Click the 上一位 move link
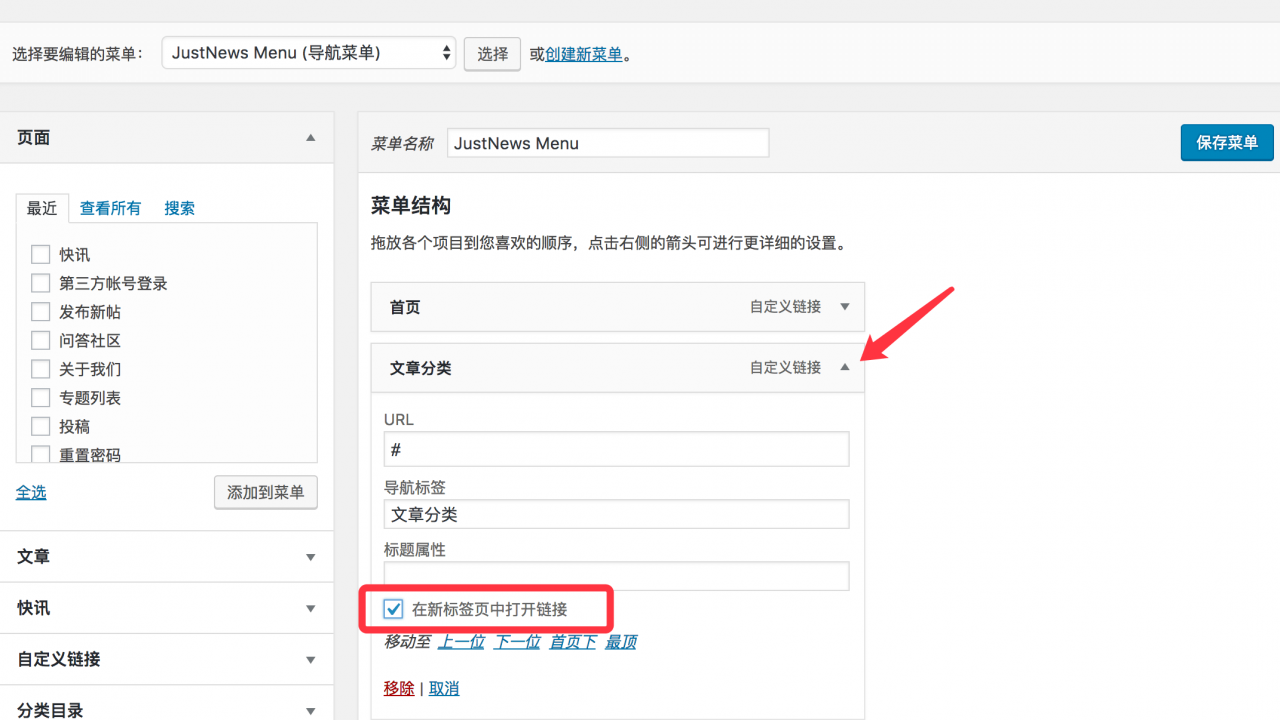 (462, 642)
